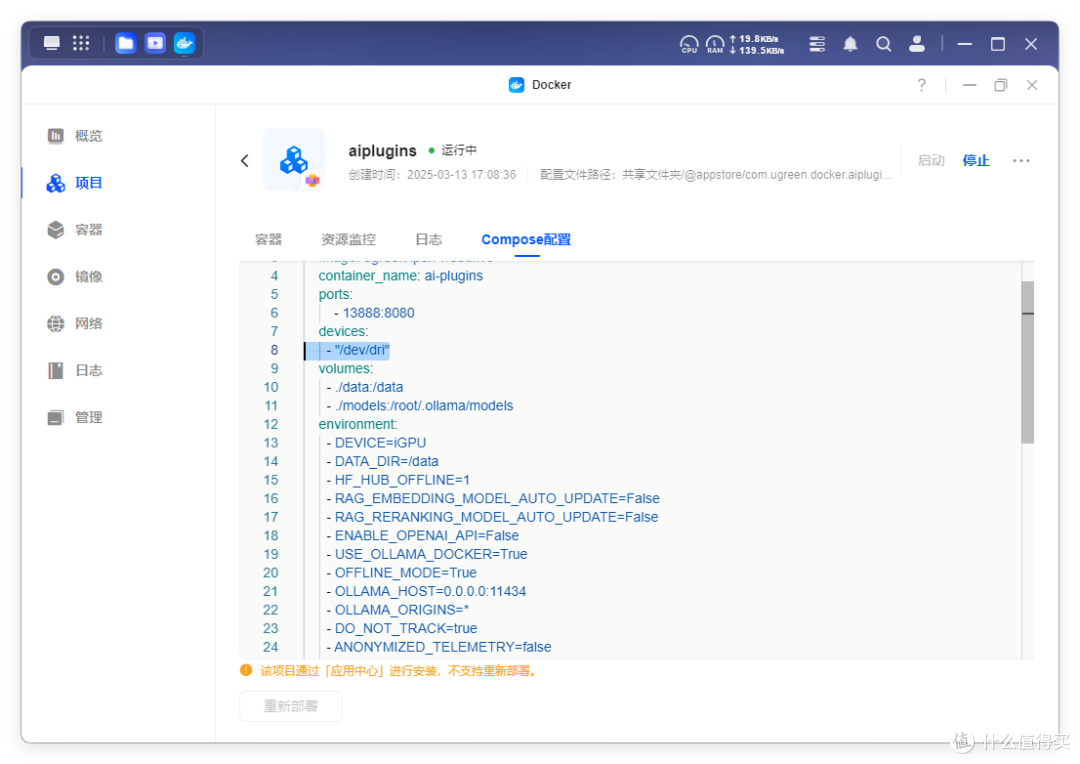
Task: Switch to the Docker taskbar icon
Action: 185,43
